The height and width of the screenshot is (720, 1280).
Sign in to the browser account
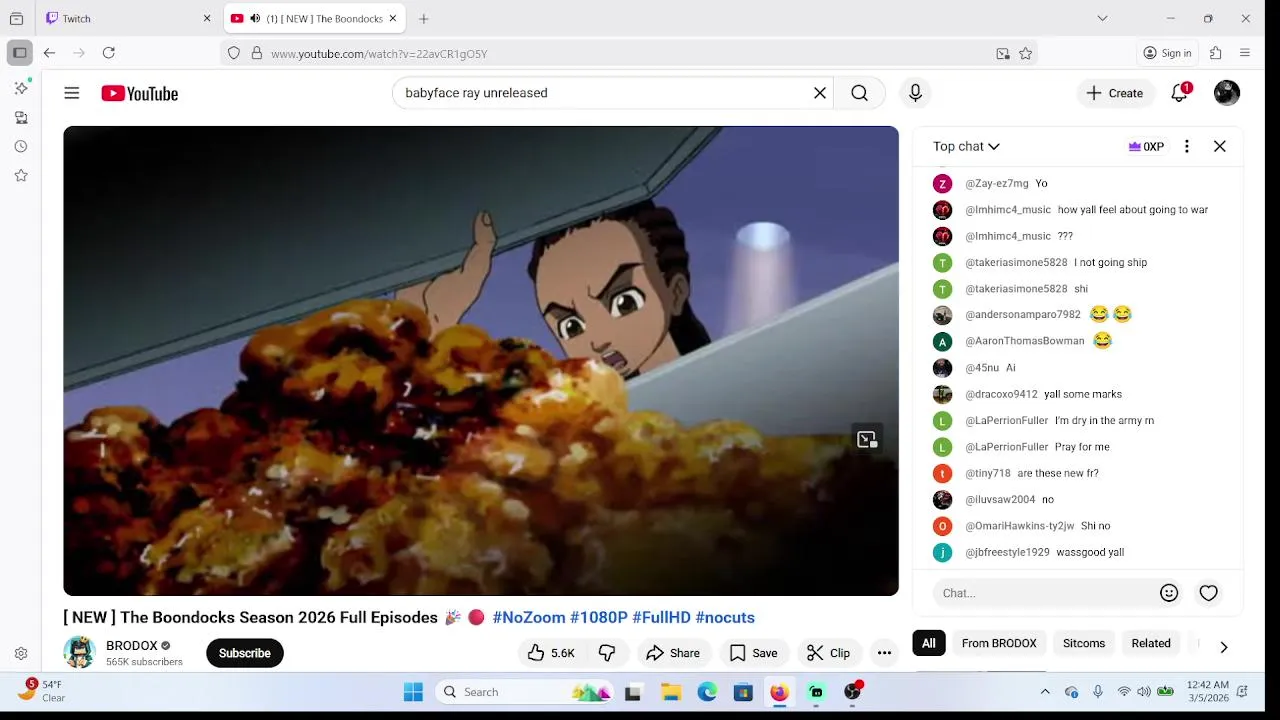(x=1167, y=53)
